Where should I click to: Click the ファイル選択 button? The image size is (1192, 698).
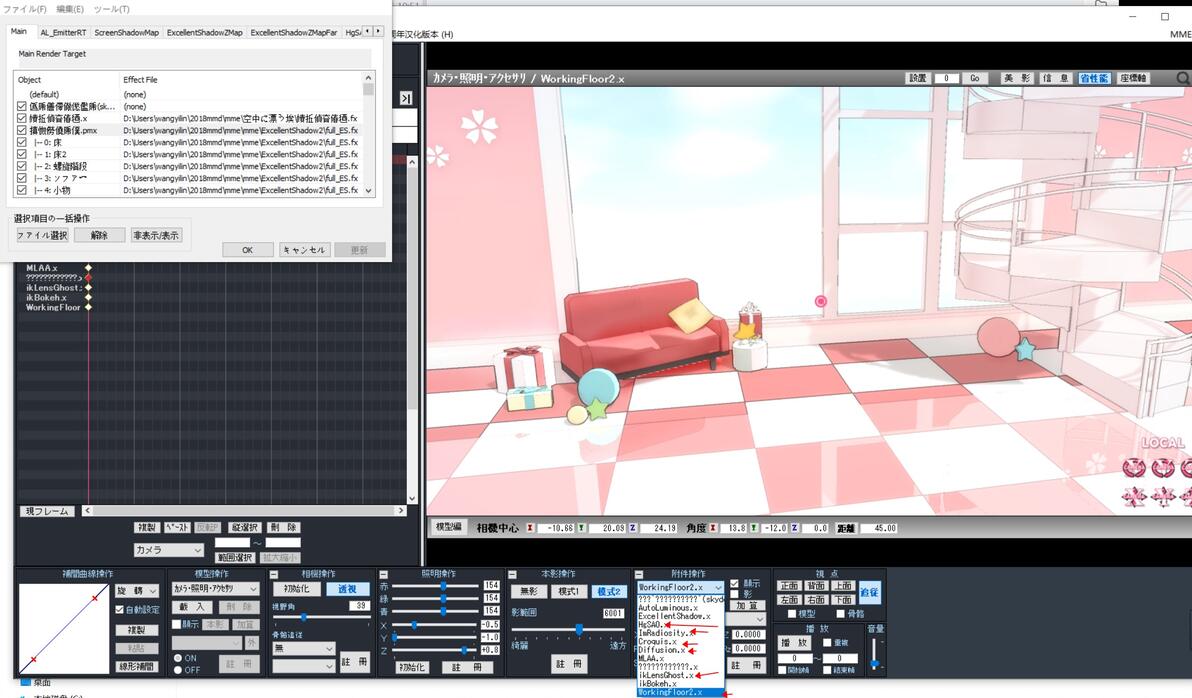tap(43, 236)
